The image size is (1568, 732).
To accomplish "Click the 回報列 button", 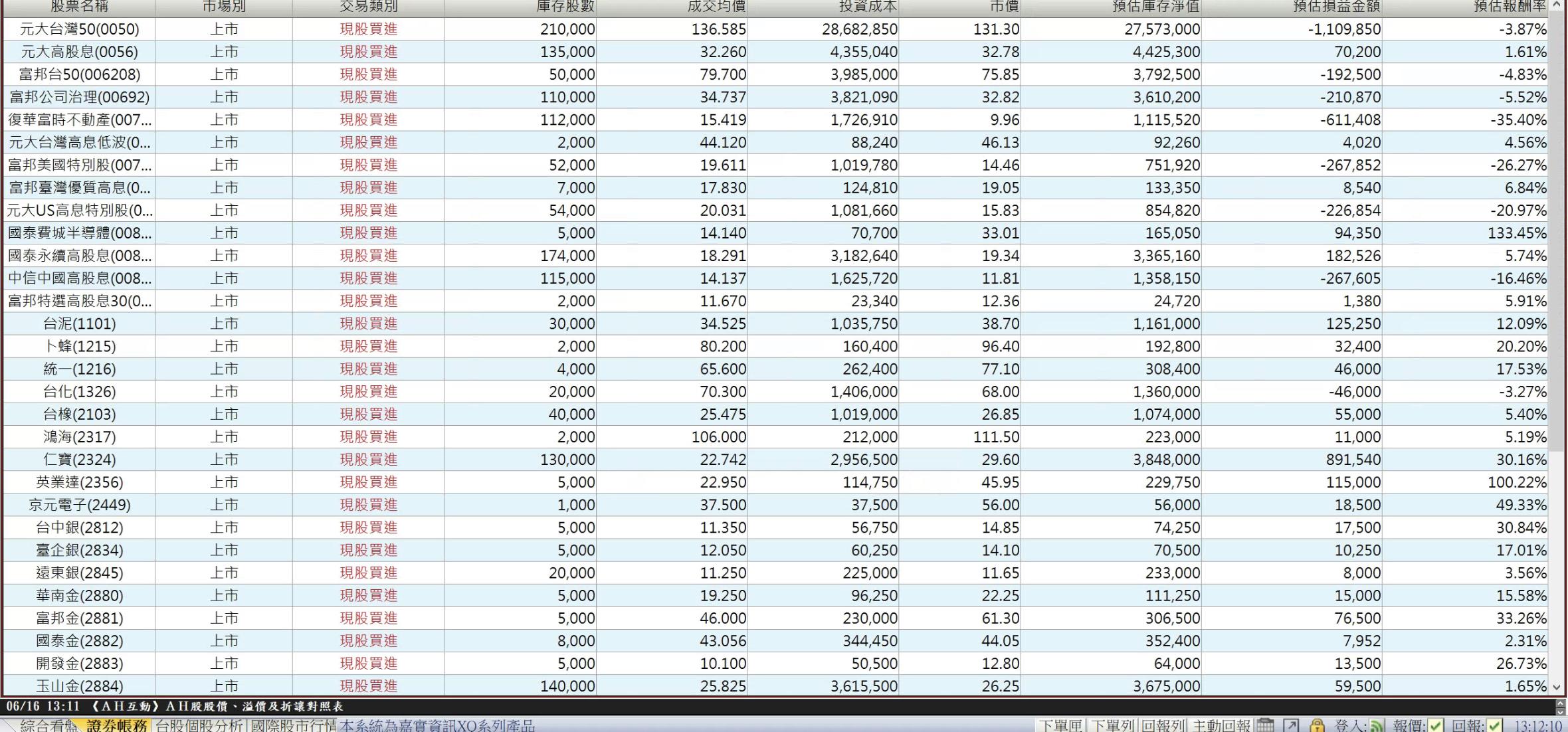I will (x=1163, y=725).
